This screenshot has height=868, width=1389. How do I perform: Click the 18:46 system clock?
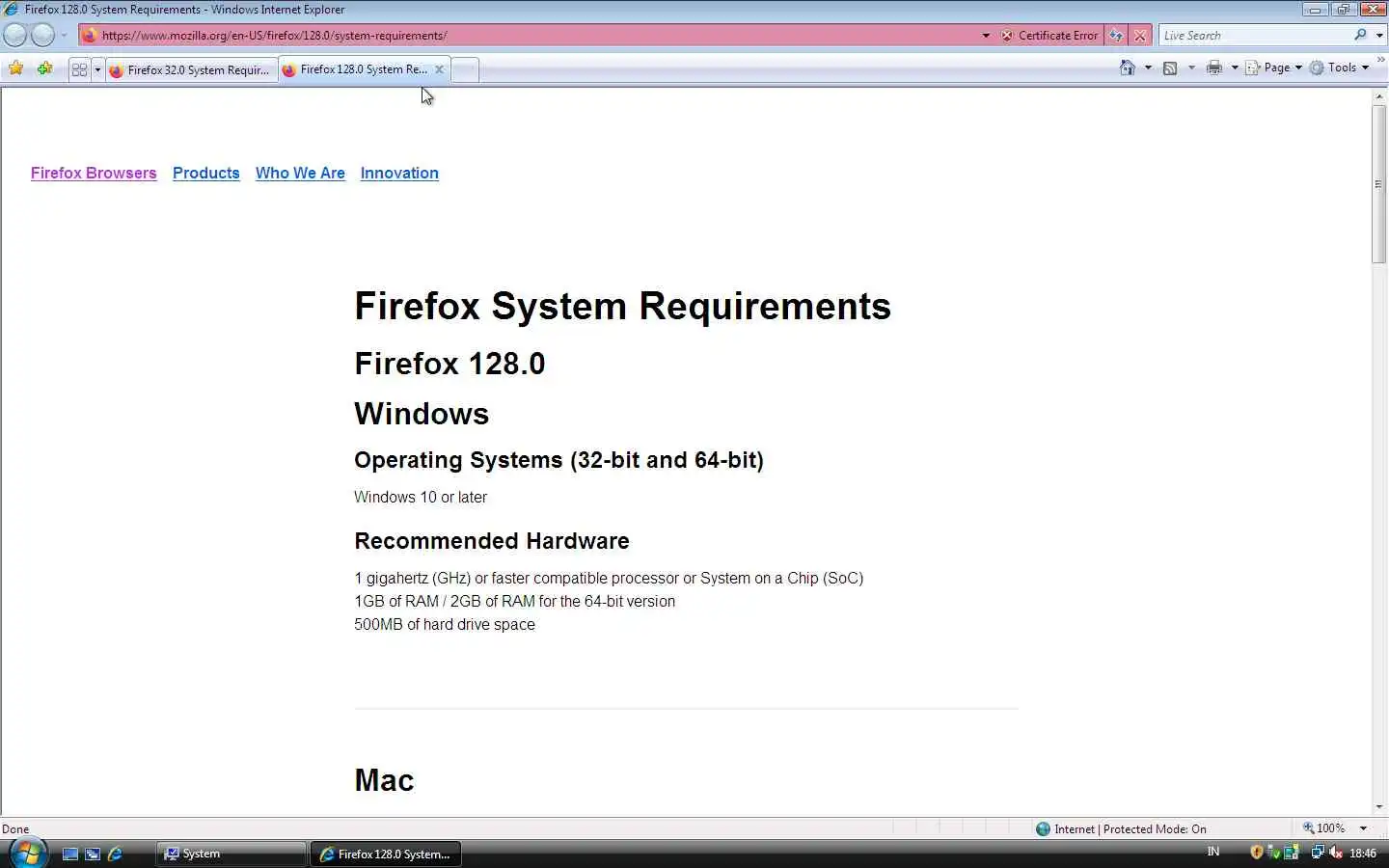tap(1363, 854)
